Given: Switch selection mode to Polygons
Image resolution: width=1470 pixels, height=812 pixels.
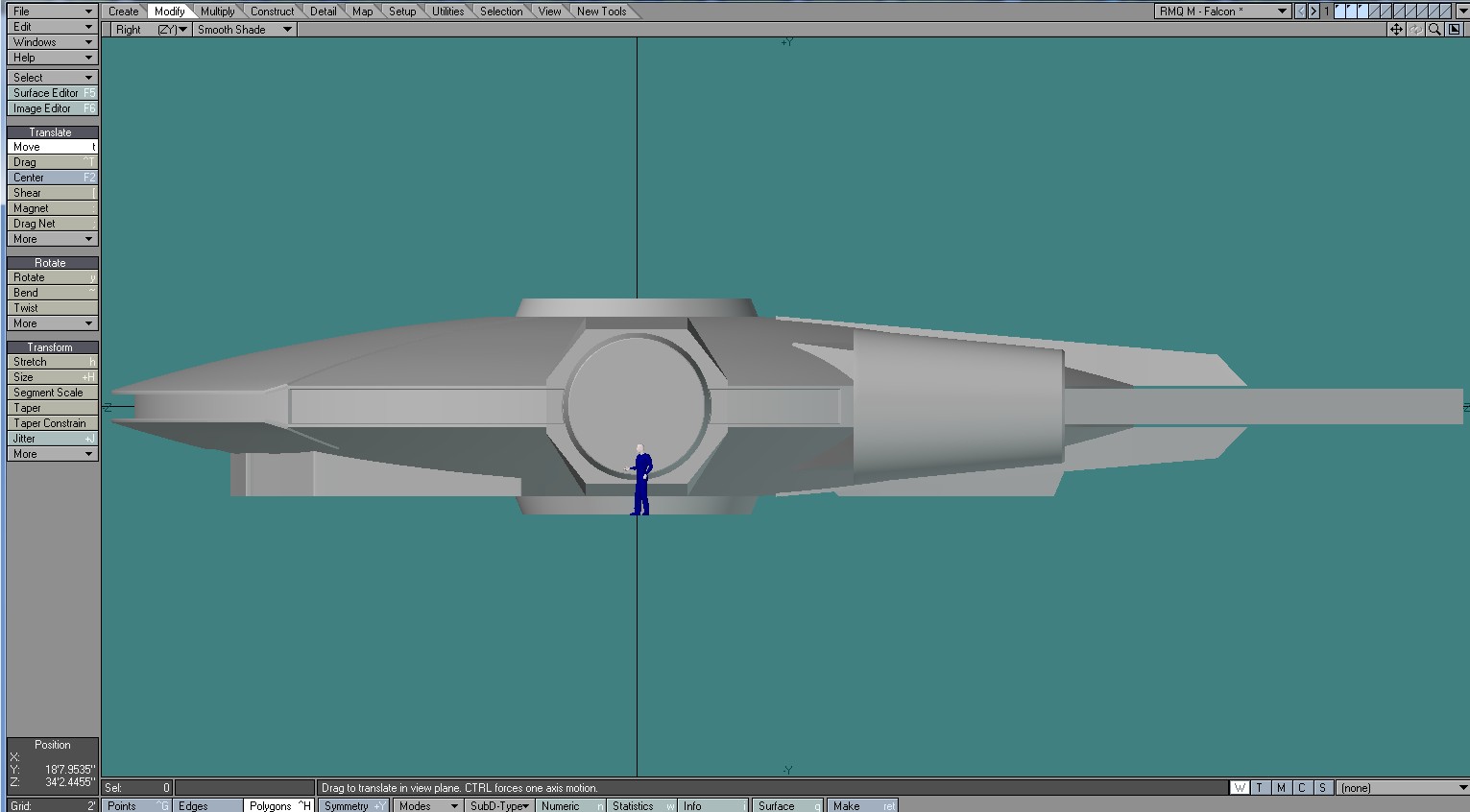Looking at the screenshot, I should point(278,805).
